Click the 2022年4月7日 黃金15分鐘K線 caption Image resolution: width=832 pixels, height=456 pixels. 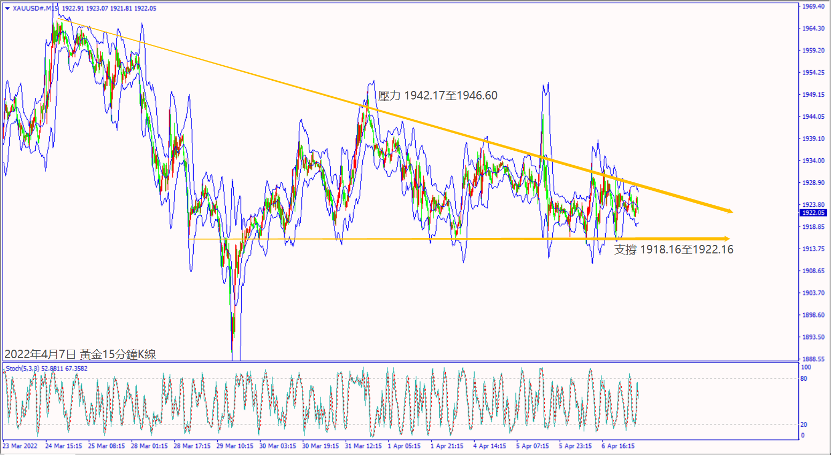pyautogui.click(x=80, y=354)
